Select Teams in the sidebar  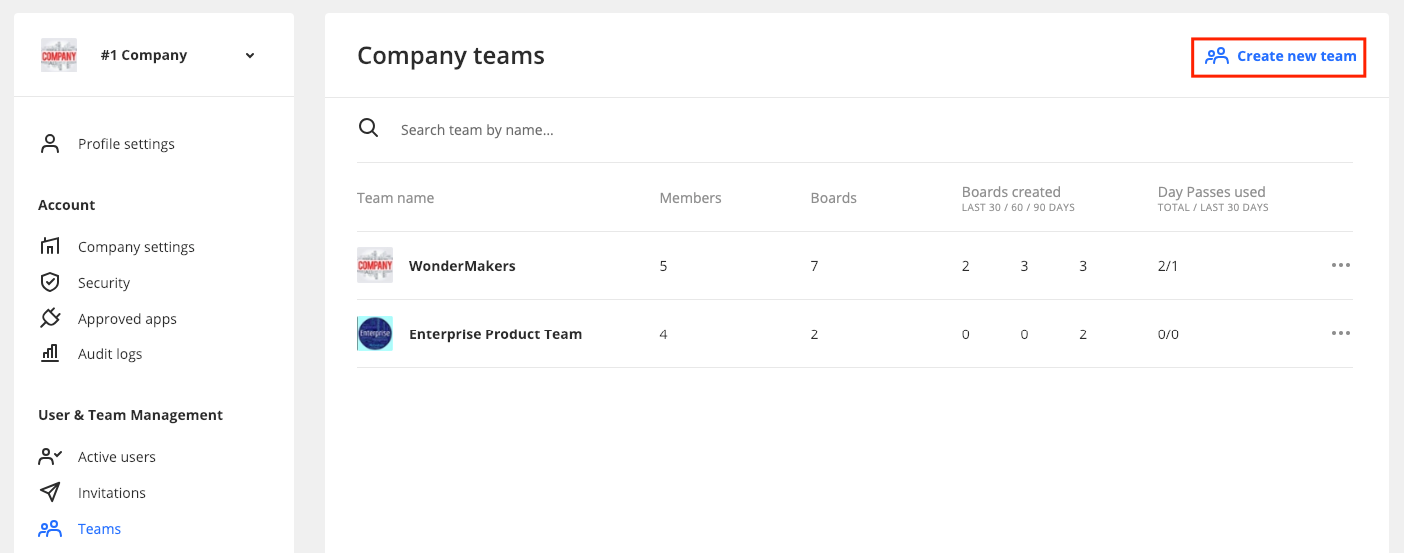point(99,529)
